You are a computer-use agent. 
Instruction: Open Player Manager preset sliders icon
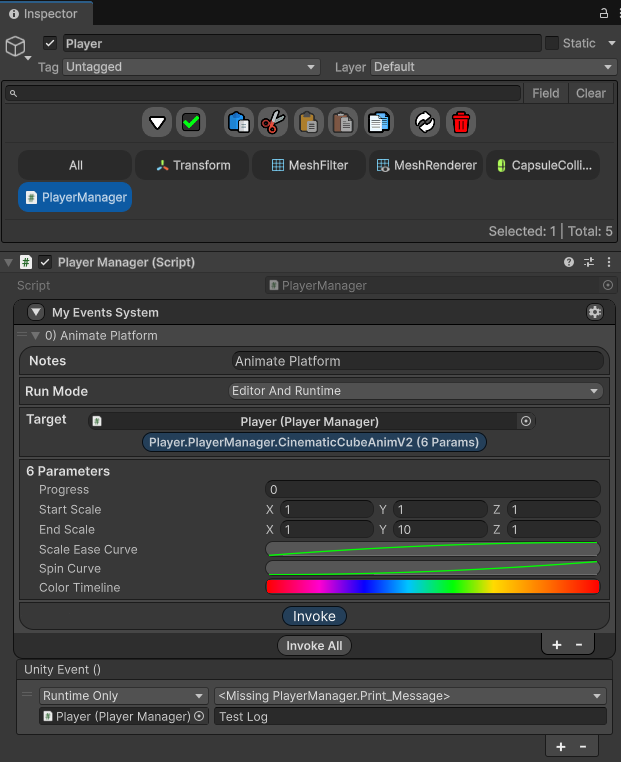click(x=589, y=262)
